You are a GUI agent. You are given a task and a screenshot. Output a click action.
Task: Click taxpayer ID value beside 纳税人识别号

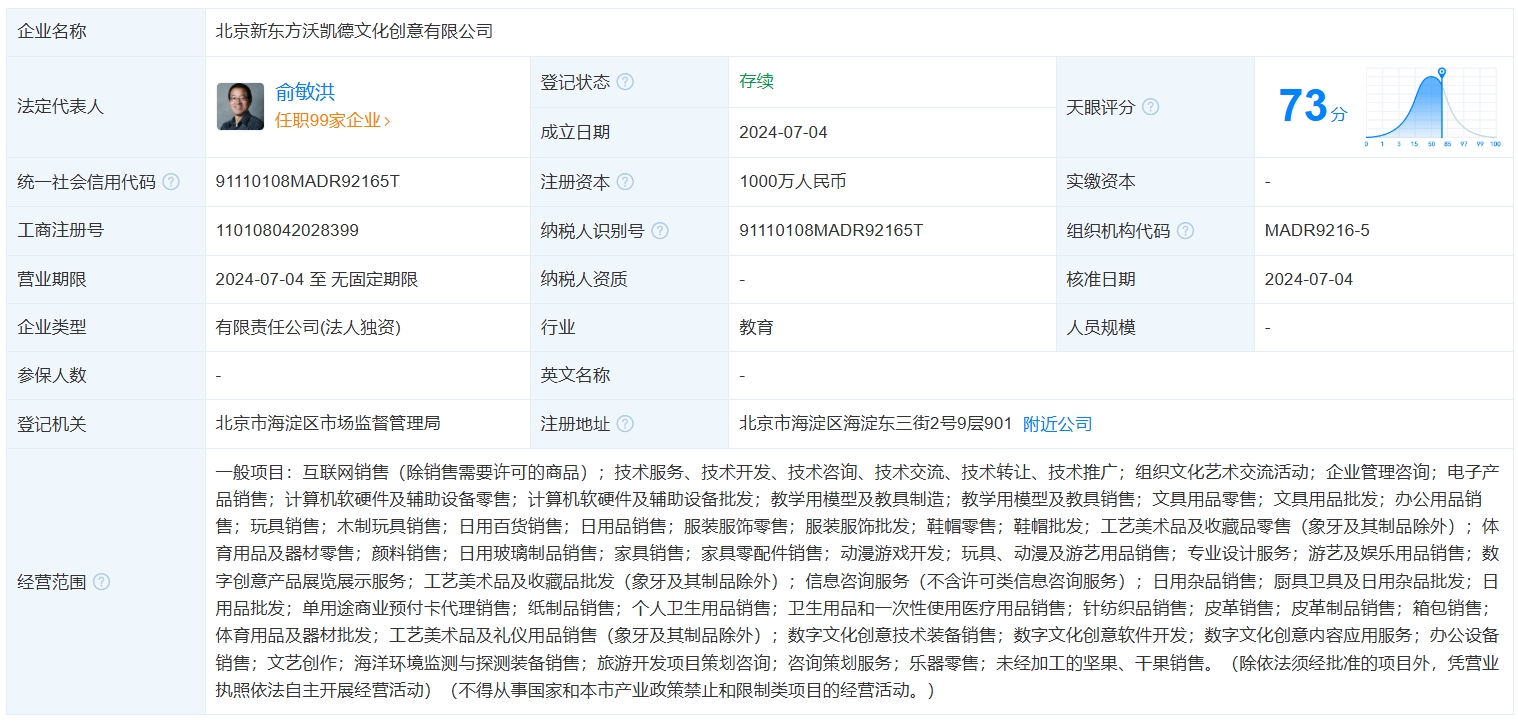click(831, 230)
